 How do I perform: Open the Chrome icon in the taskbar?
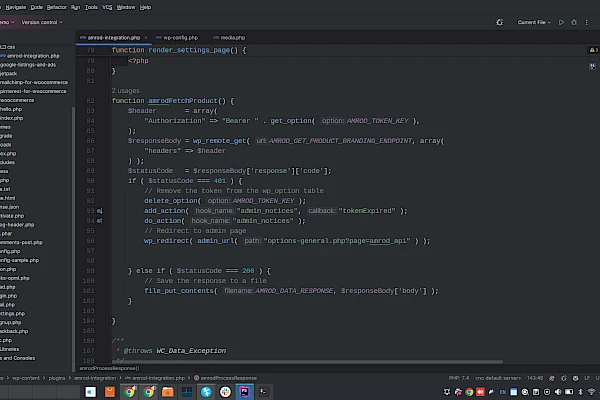[131, 392]
